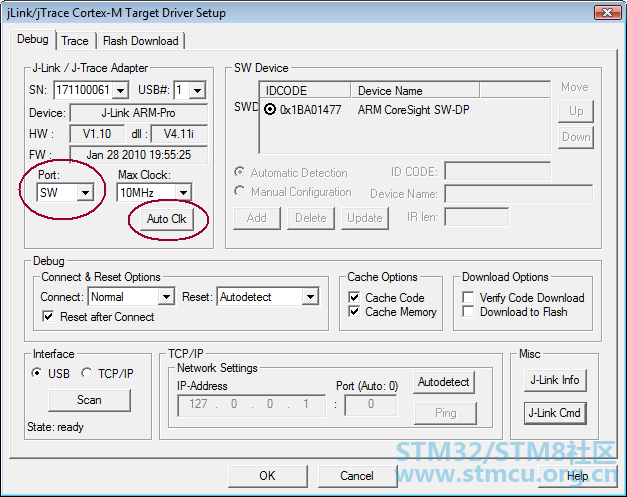Expand the Max Clock 10MHz dropdown
Image resolution: width=627 pixels, height=497 pixels.
click(x=183, y=193)
